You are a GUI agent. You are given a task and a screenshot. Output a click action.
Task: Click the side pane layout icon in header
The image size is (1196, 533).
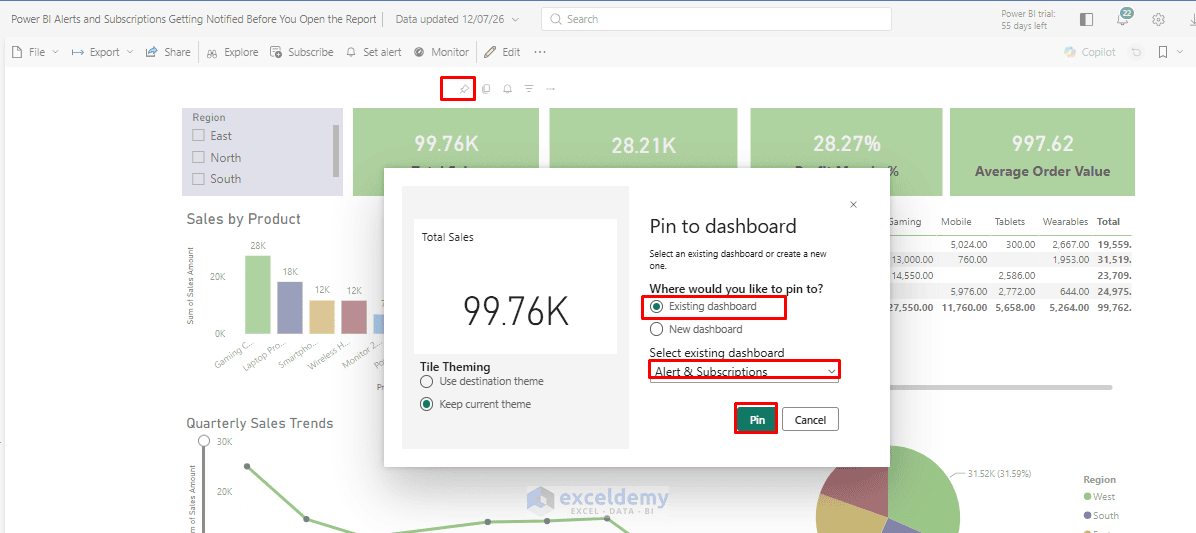pos(1087,19)
